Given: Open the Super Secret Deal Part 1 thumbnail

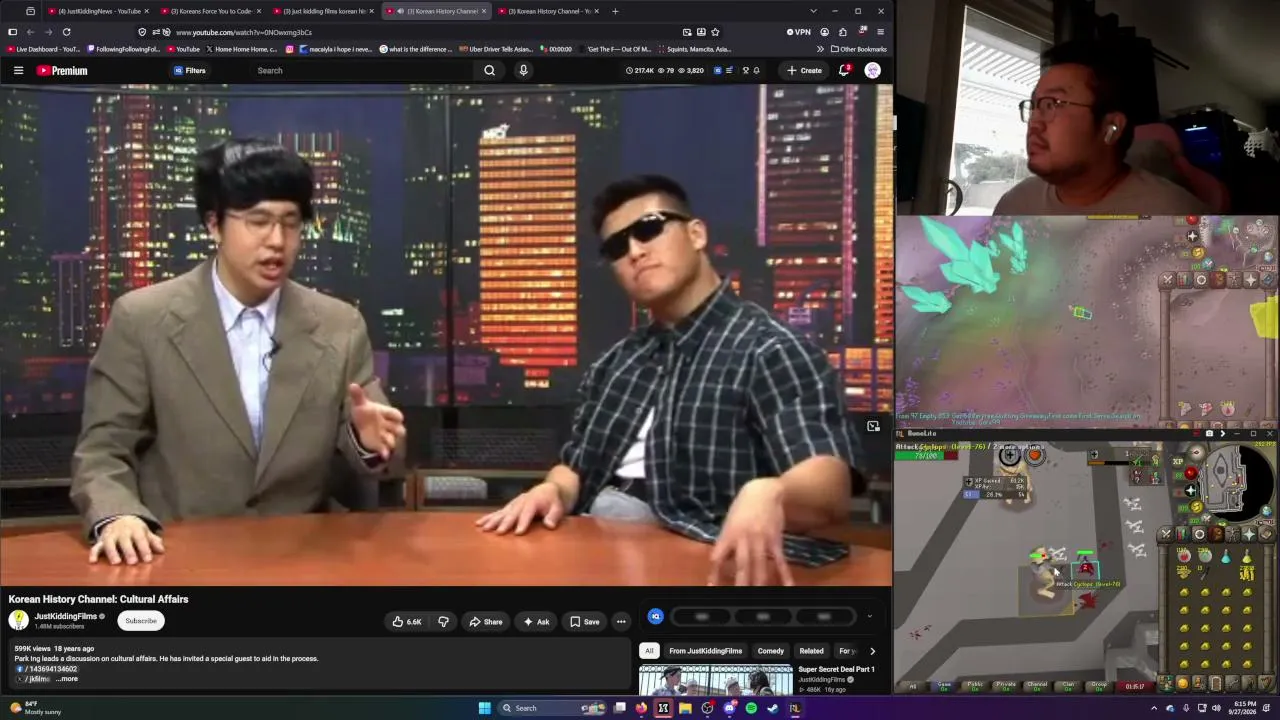Looking at the screenshot, I should [715, 679].
